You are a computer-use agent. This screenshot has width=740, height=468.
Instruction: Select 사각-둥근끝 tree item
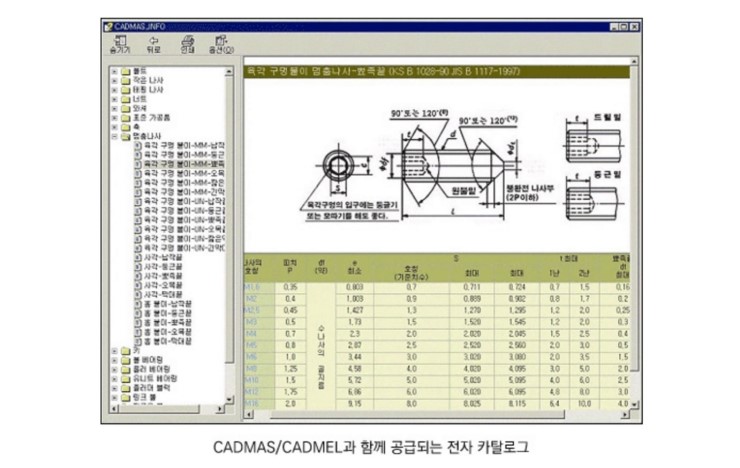tap(163, 267)
